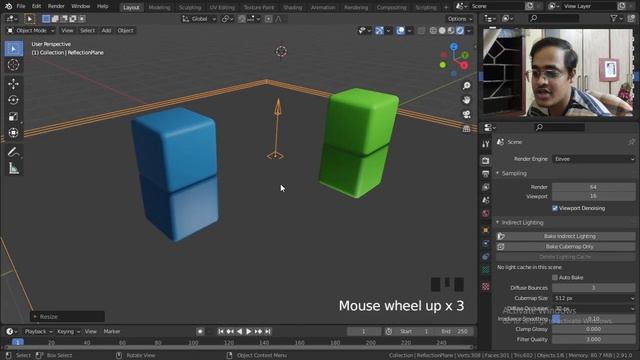Jump to the last frame

268,331
